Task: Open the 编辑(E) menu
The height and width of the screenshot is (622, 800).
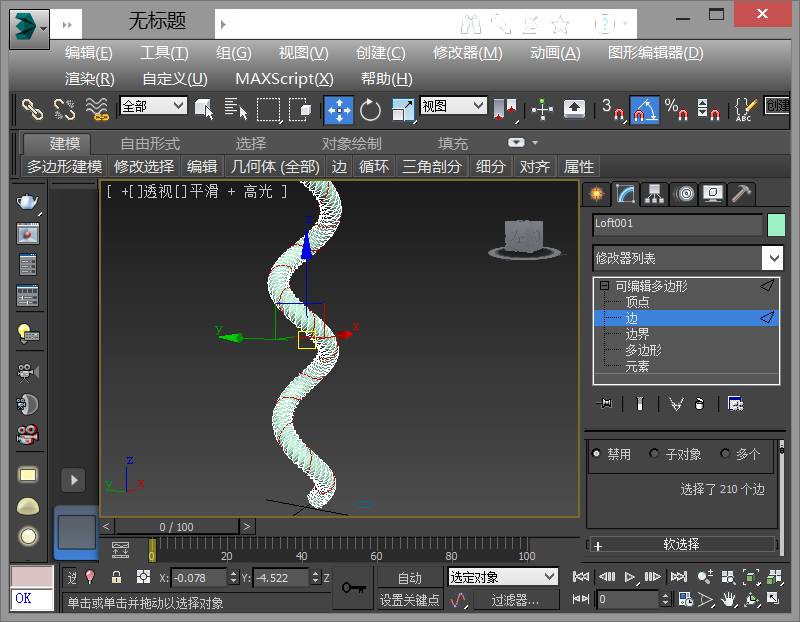Action: [x=89, y=53]
